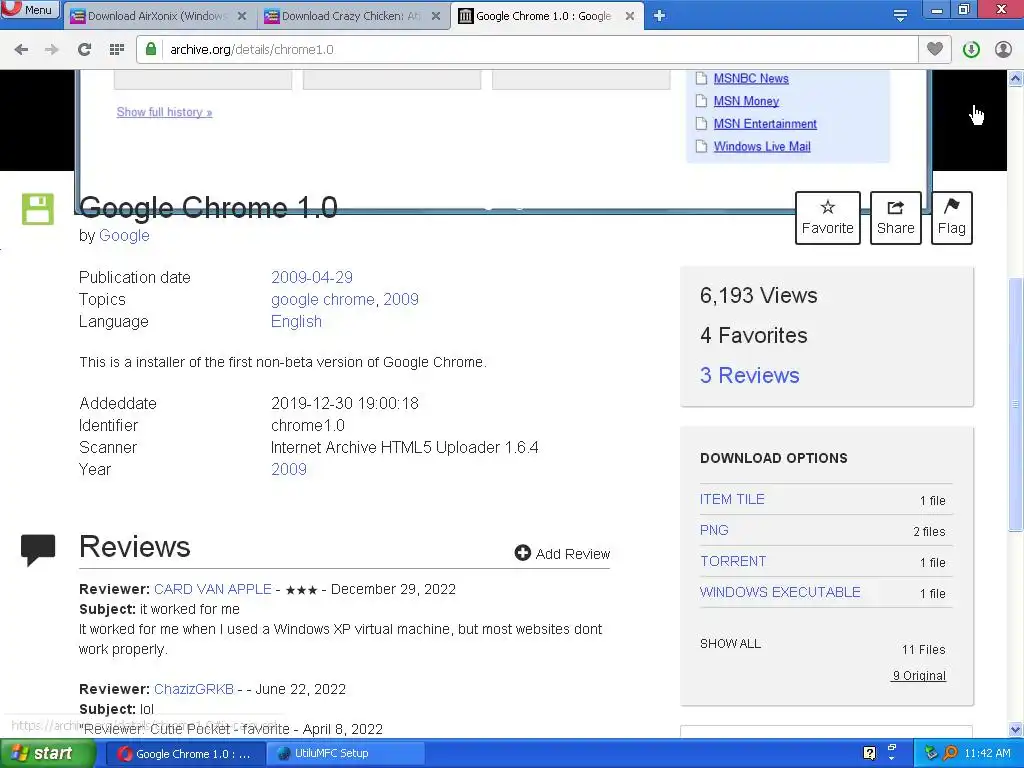The height and width of the screenshot is (768, 1024).
Task: Click scrollbar up arrow
Action: 1016,78
